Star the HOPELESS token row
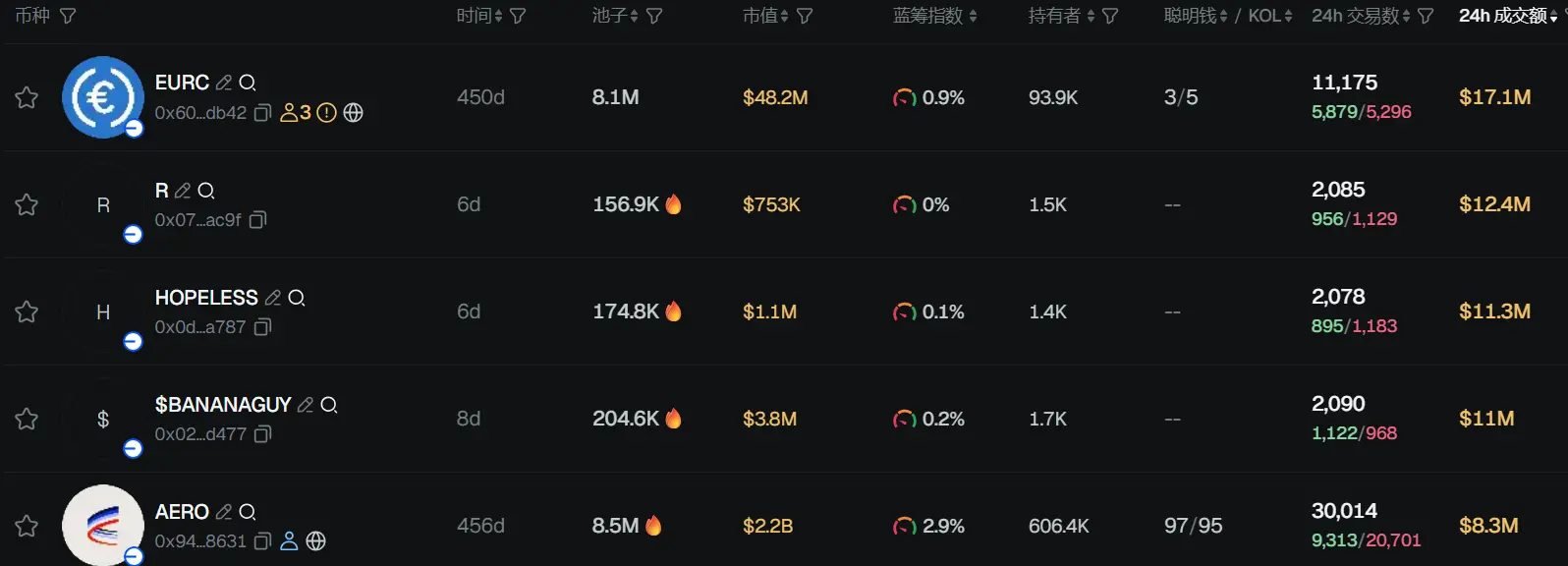The width and height of the screenshot is (1568, 566). coord(27,311)
